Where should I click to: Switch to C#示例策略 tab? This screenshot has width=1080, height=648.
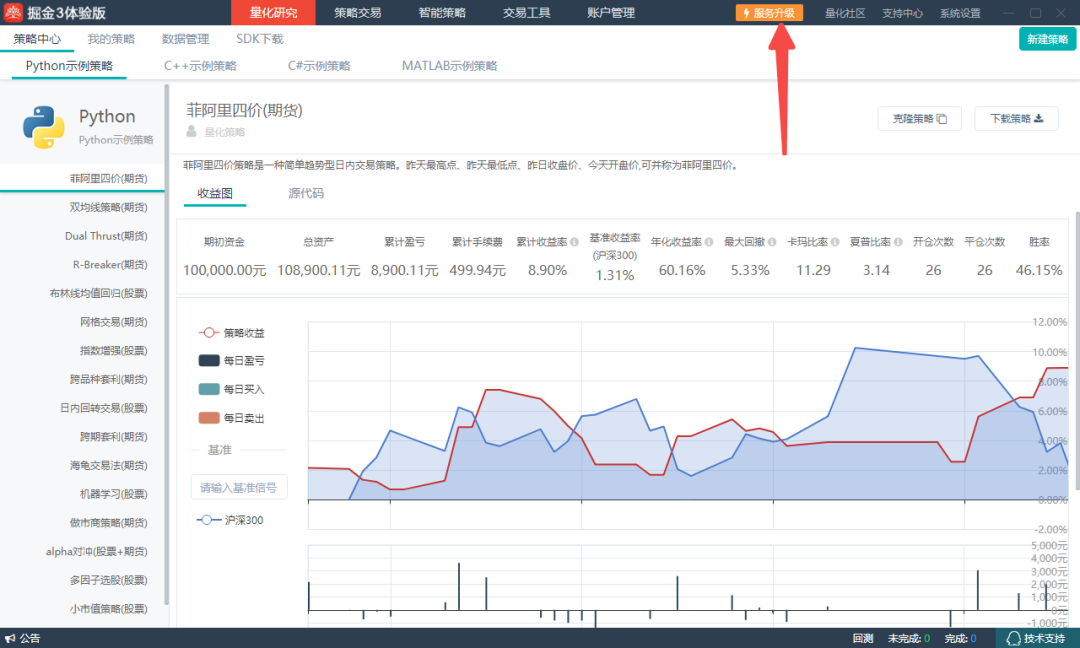coord(319,65)
